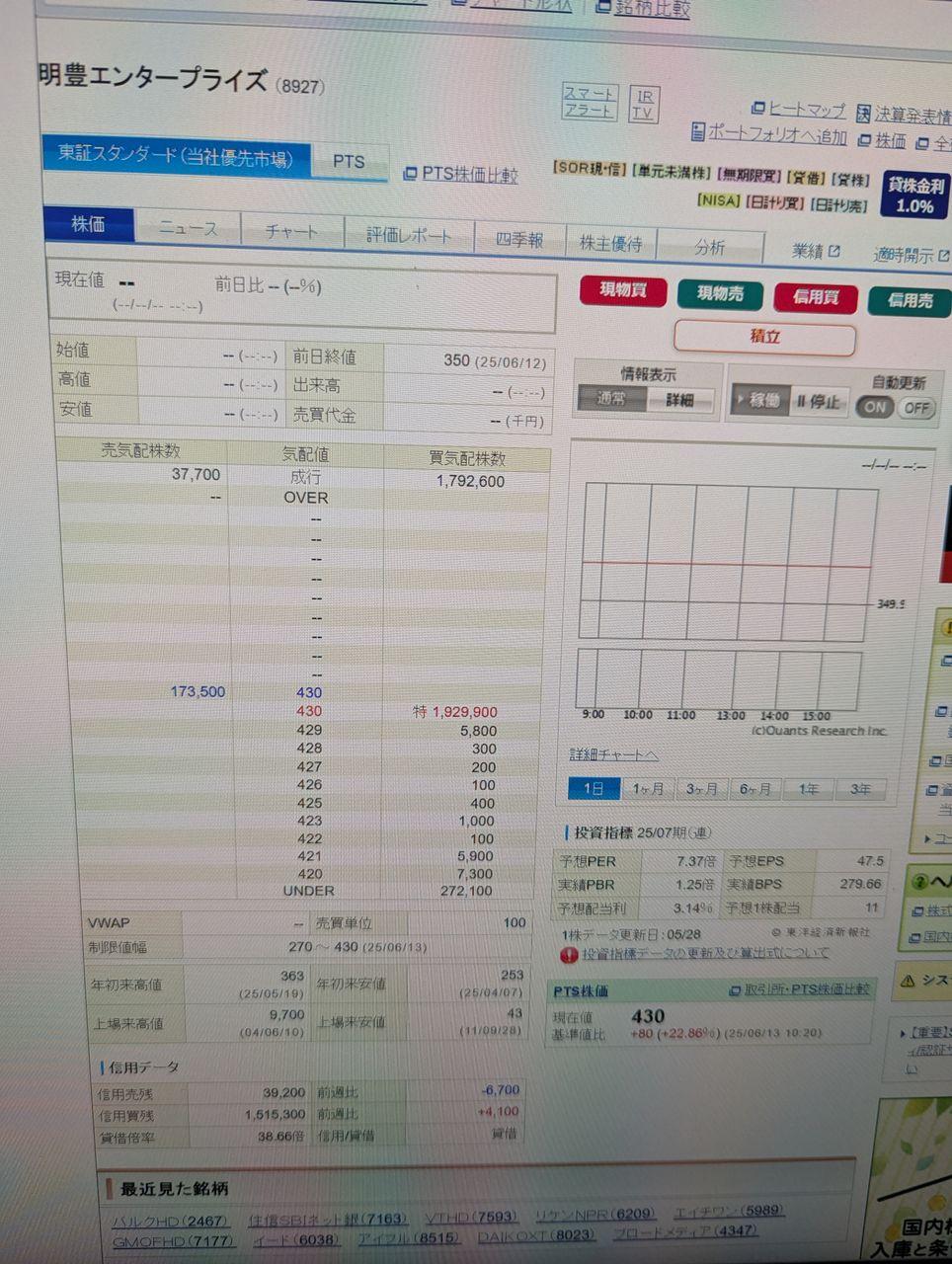Viewport: 952px width, 1264px height.
Task: Switch to the 東証スタンダード market tab
Action: coord(177,157)
